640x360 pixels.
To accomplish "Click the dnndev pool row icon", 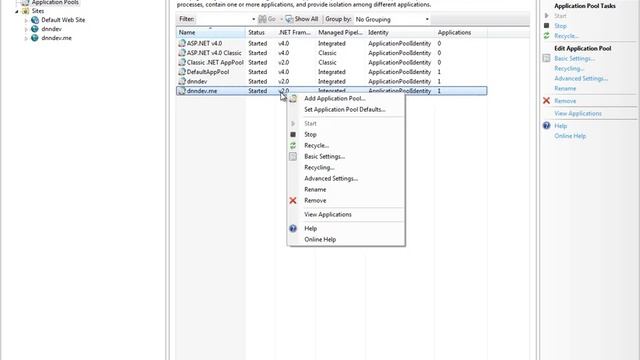I will [182, 81].
